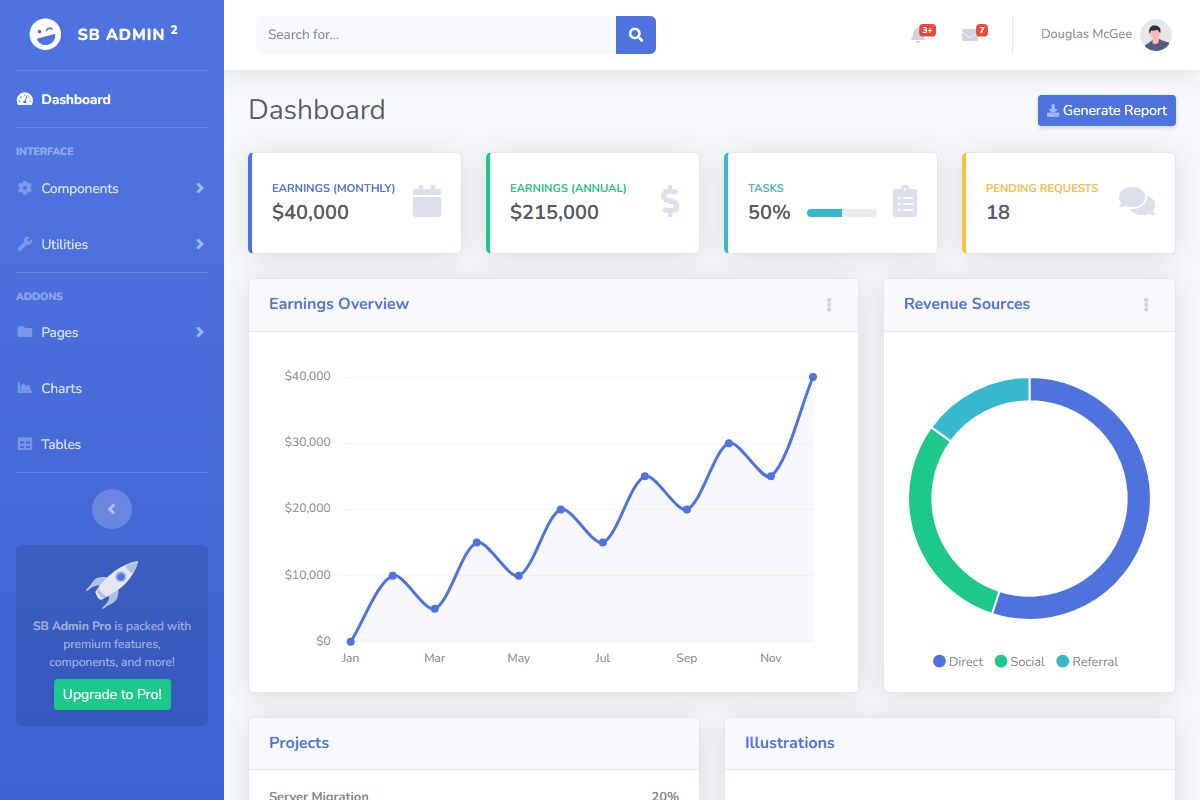Focus the Search for... input field
1200x800 pixels.
pyautogui.click(x=436, y=35)
